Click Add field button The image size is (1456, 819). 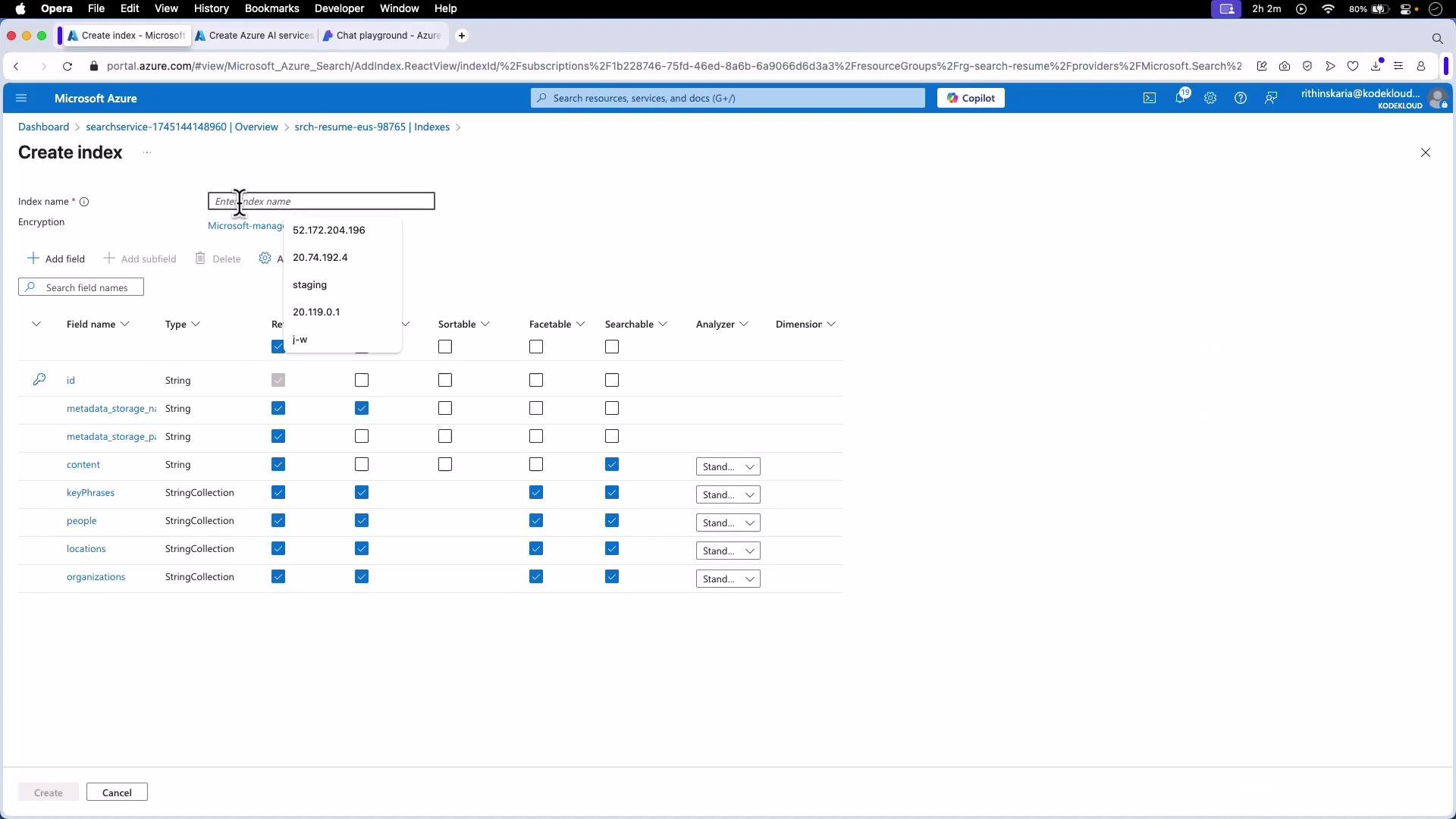click(x=56, y=259)
